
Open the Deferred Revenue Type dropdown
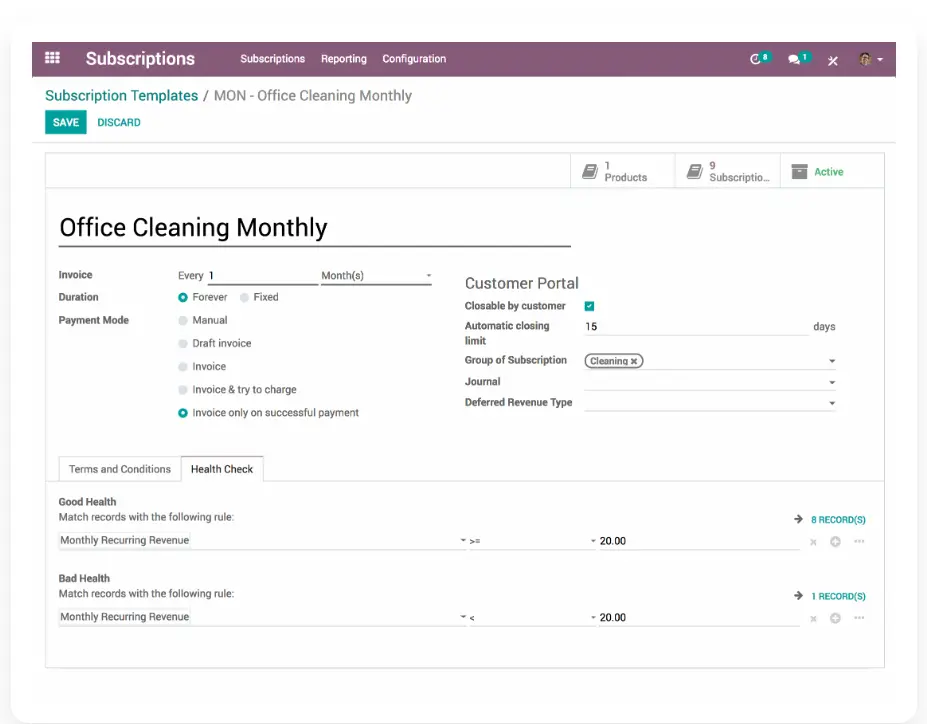pyautogui.click(x=709, y=402)
